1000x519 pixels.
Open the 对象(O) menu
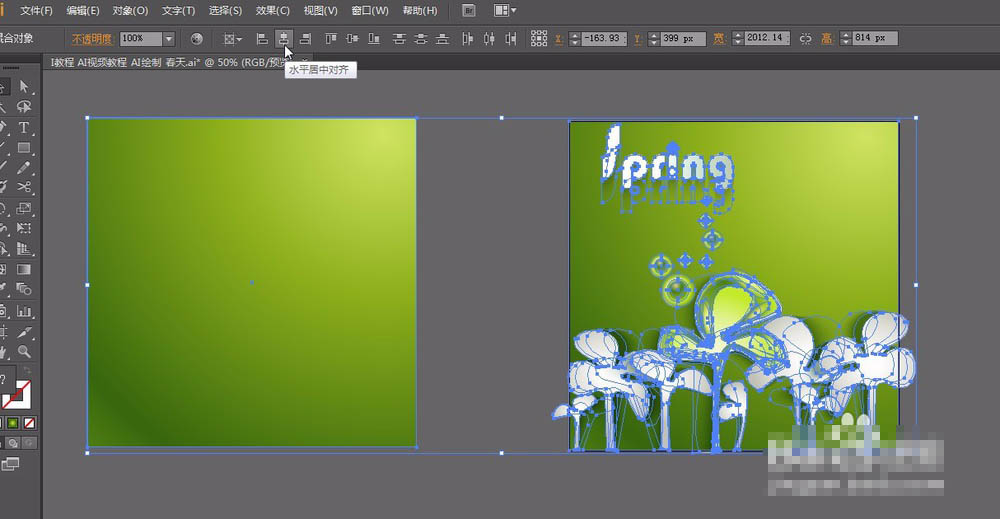pos(130,11)
